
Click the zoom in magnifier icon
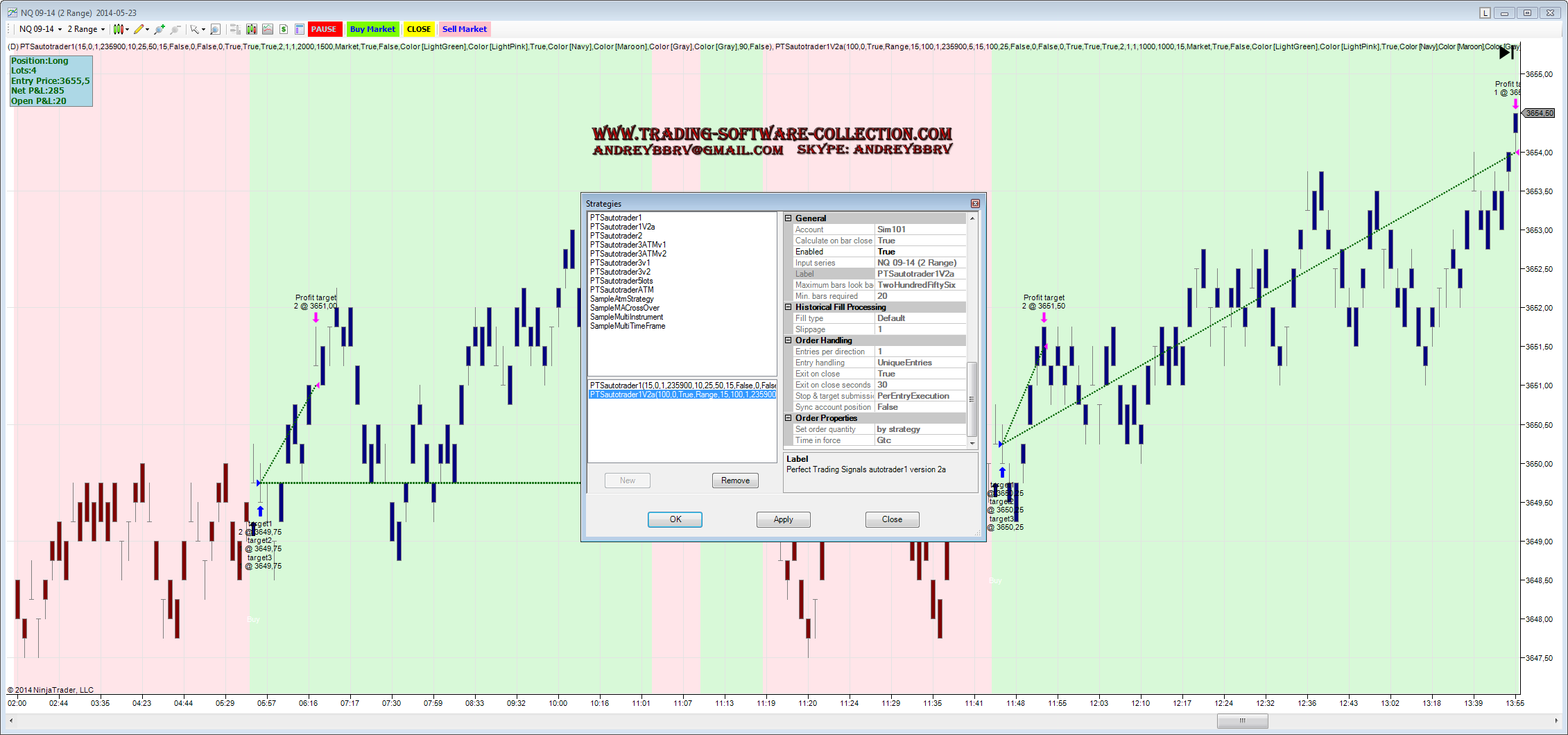pos(160,29)
